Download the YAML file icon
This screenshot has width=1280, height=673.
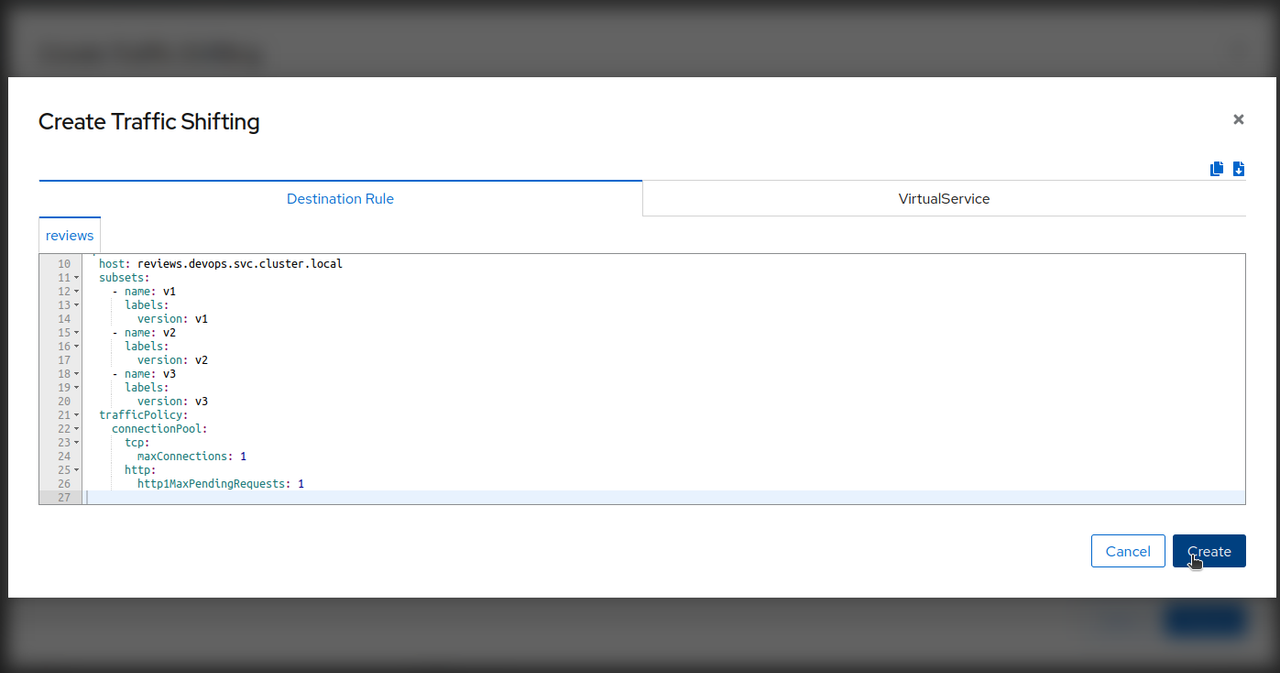[x=1239, y=169]
